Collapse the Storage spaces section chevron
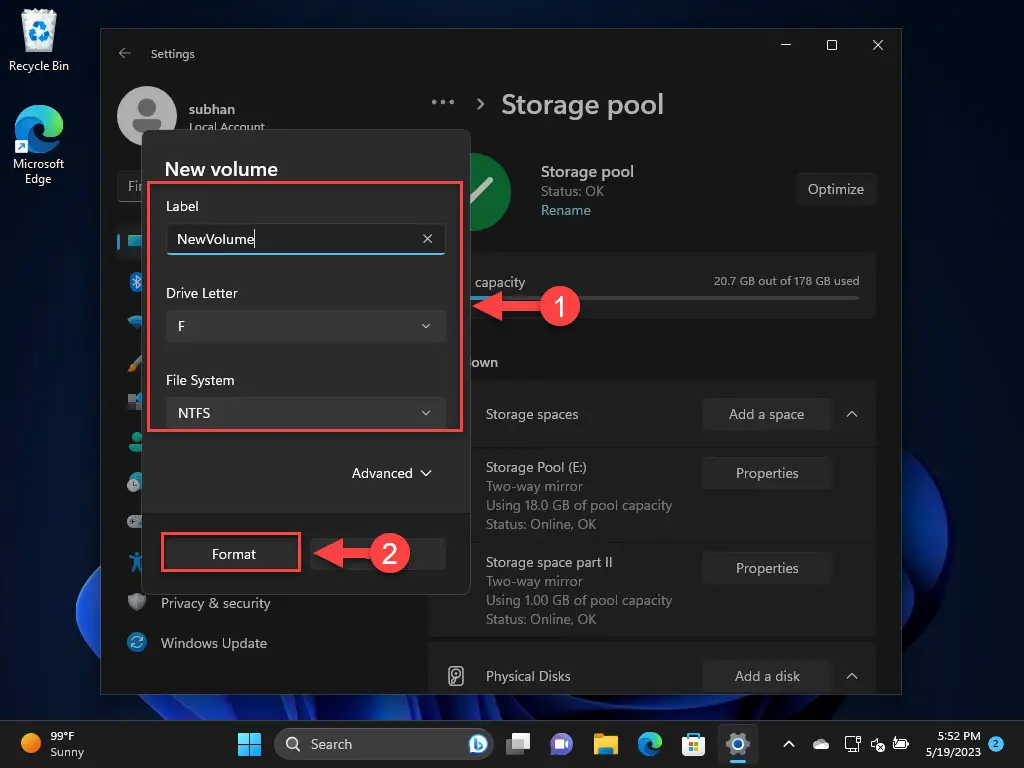1024x768 pixels. tap(852, 414)
